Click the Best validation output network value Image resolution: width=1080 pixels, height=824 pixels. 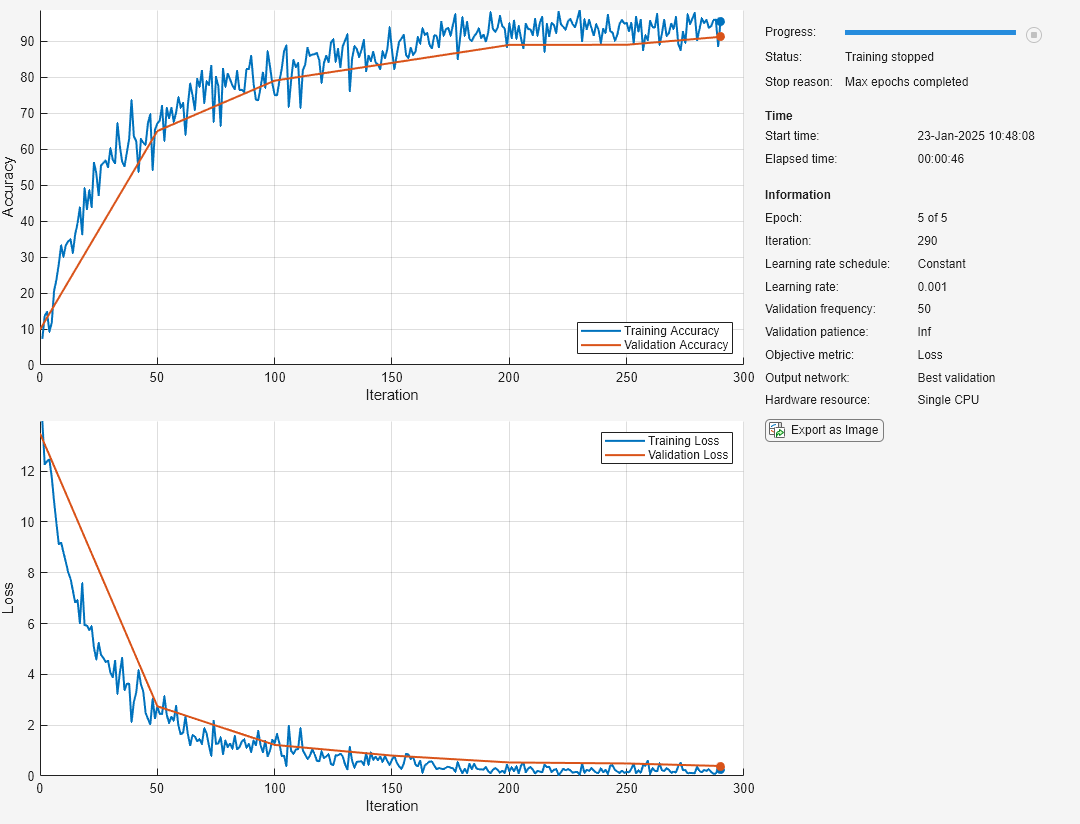956,378
